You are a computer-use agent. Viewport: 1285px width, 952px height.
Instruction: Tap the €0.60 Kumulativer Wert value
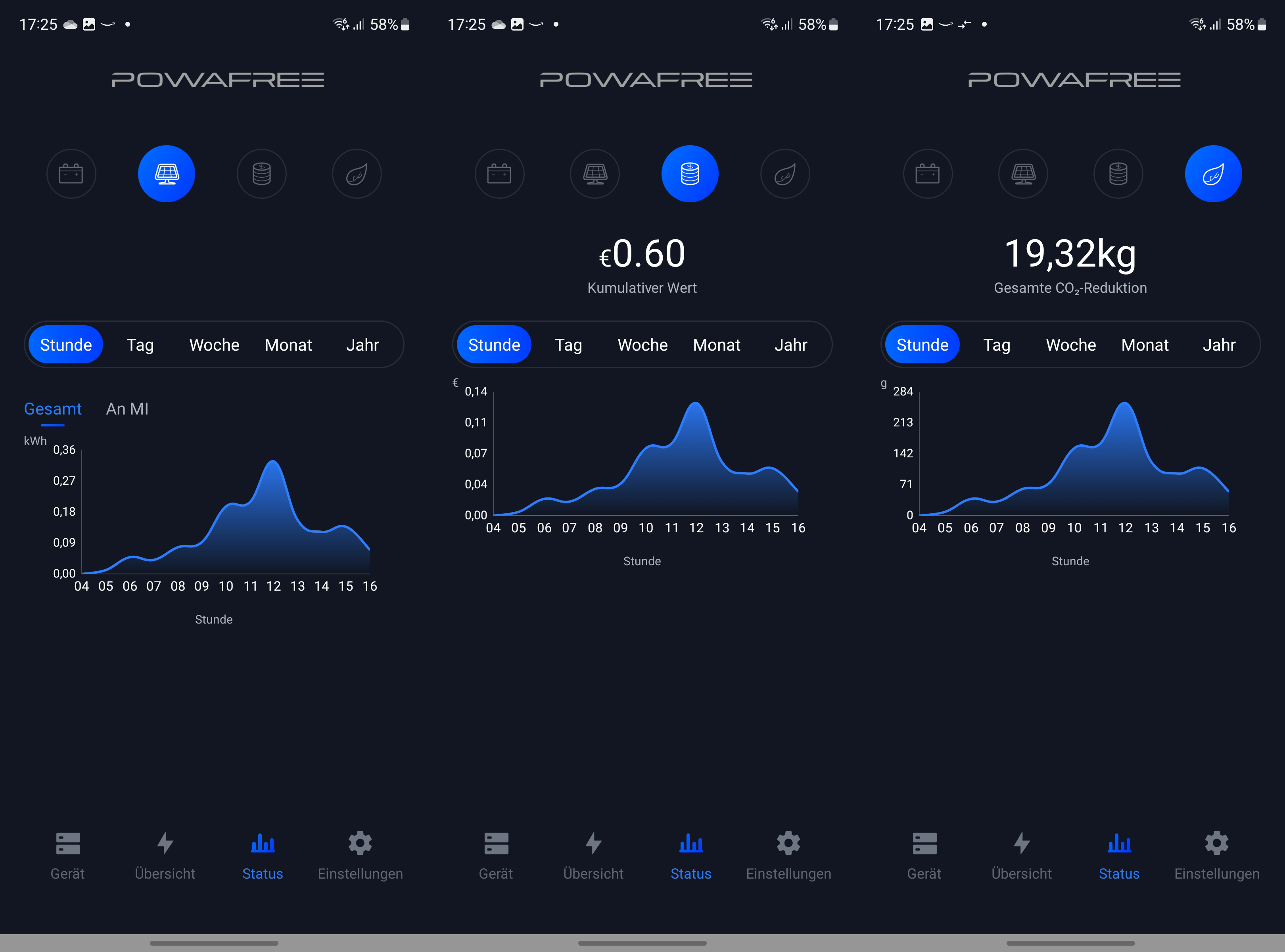point(642,254)
